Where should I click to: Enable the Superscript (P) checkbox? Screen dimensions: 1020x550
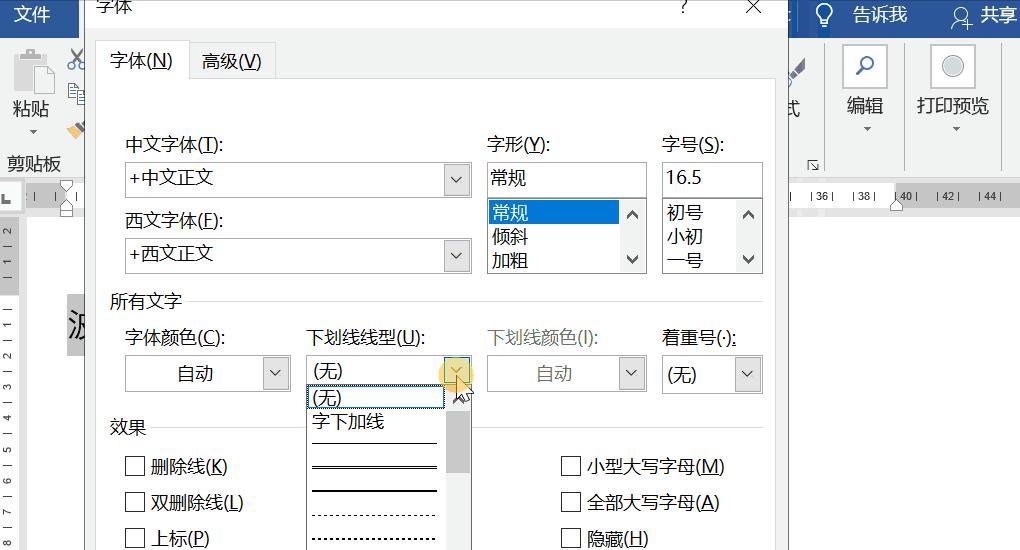(135, 538)
